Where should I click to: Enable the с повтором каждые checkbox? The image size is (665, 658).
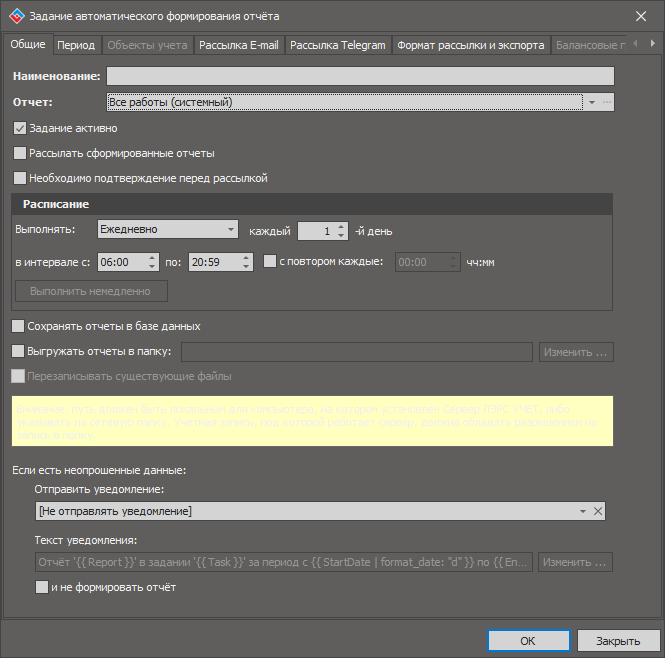point(270,262)
